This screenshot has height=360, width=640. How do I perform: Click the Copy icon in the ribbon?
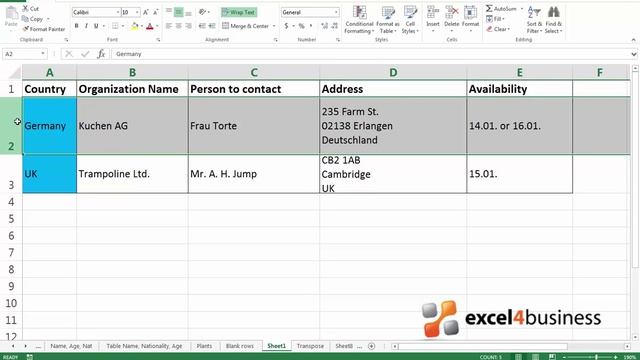[x=25, y=19]
